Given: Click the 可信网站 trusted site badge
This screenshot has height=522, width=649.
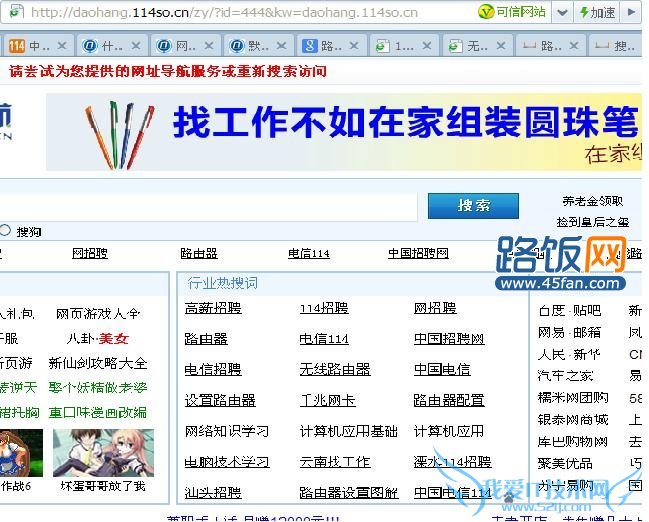Looking at the screenshot, I should (512, 12).
